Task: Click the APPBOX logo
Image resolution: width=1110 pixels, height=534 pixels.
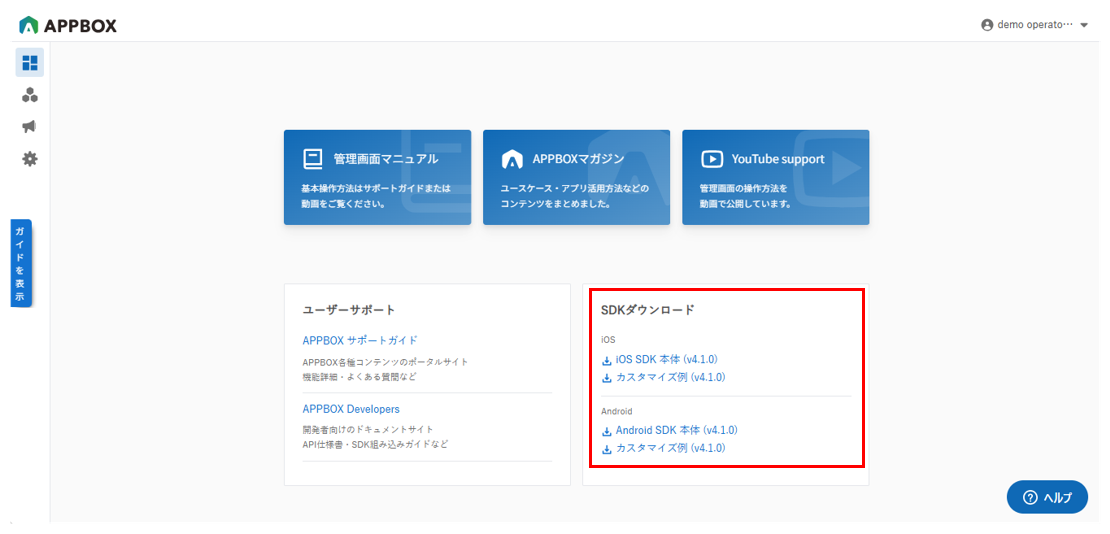Action: click(x=68, y=25)
